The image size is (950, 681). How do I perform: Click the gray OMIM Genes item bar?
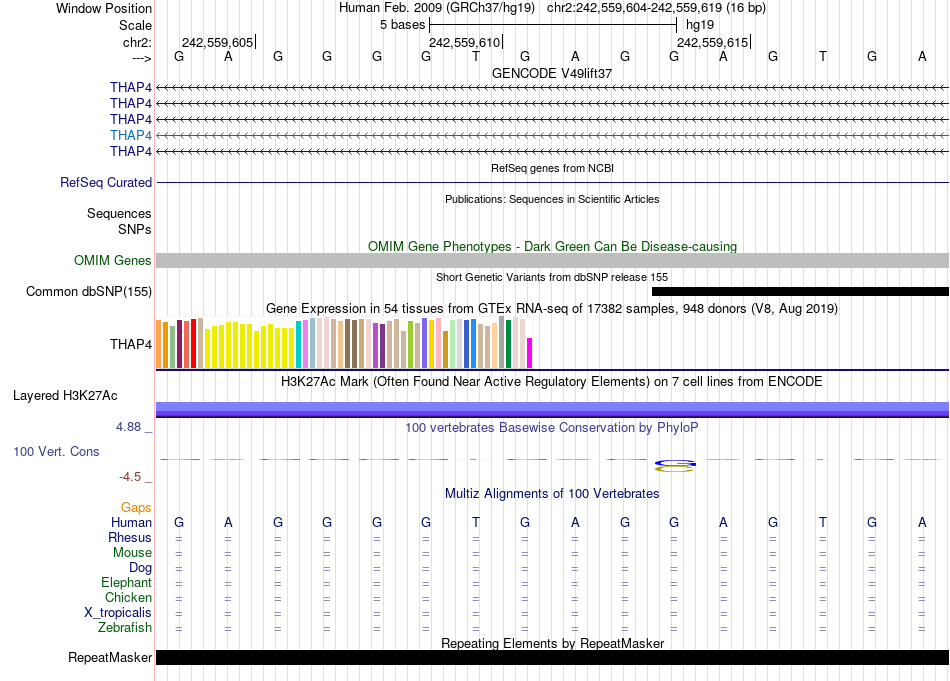click(x=553, y=261)
